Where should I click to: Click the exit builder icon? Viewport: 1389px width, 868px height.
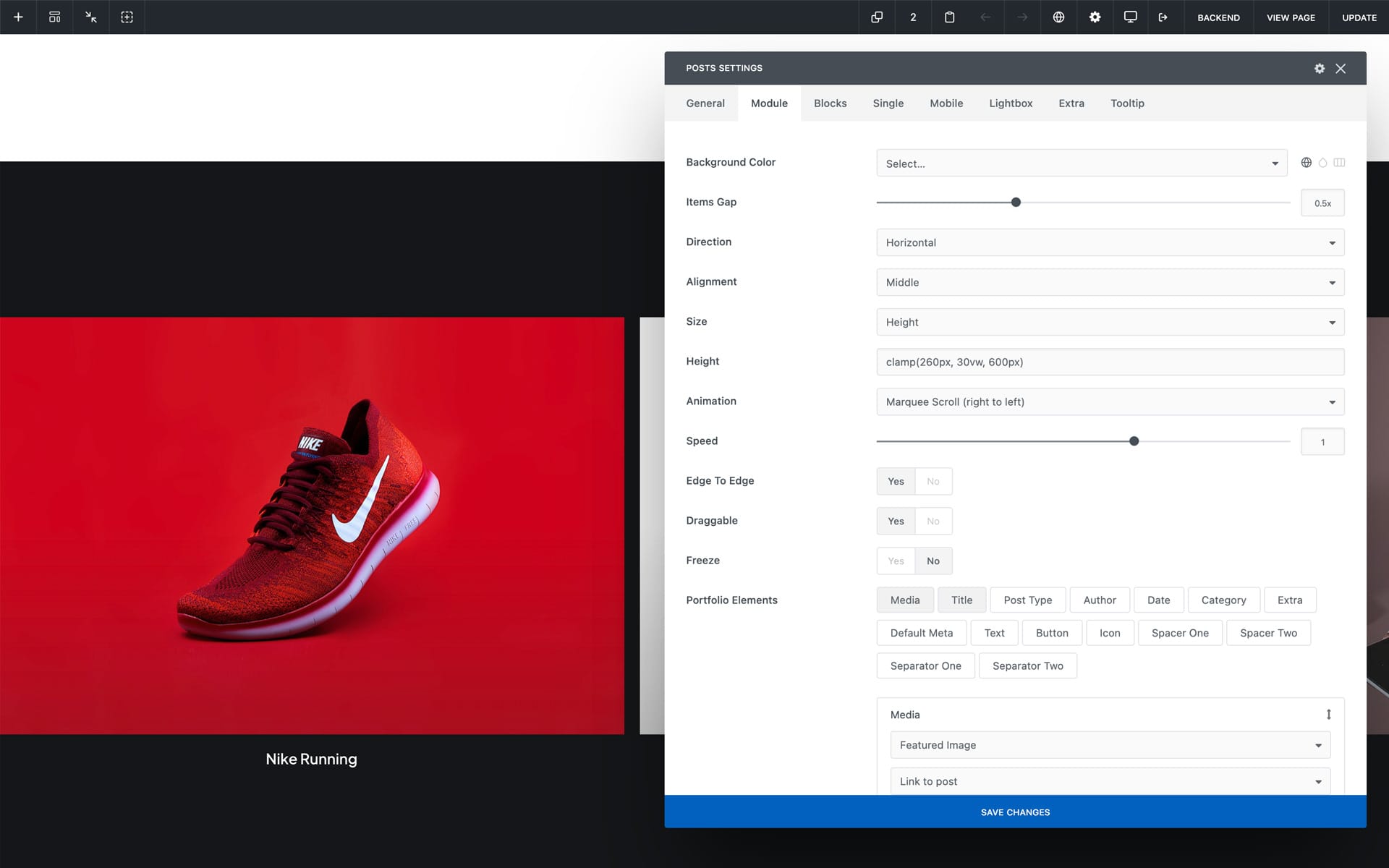coord(1163,17)
